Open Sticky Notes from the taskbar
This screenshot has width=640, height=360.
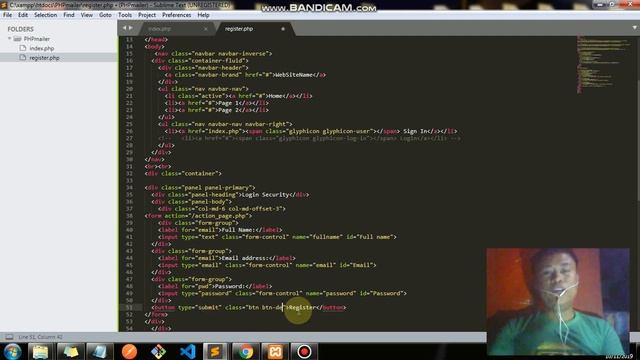tap(70, 352)
